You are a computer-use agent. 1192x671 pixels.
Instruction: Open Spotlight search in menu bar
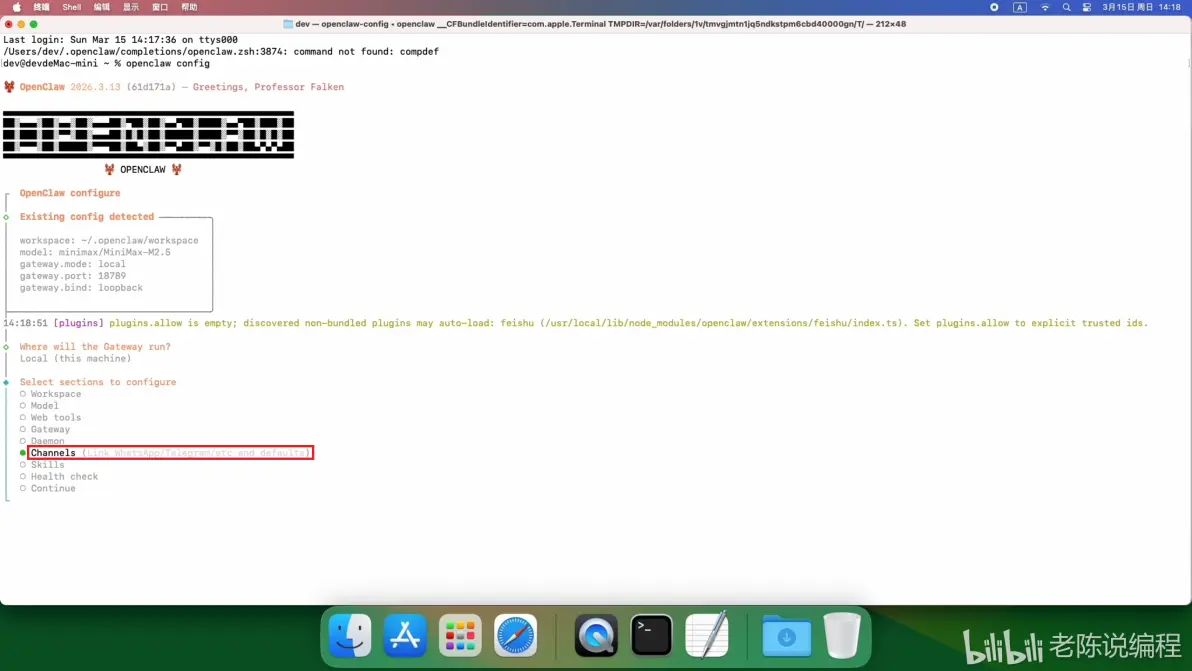(x=1066, y=7)
